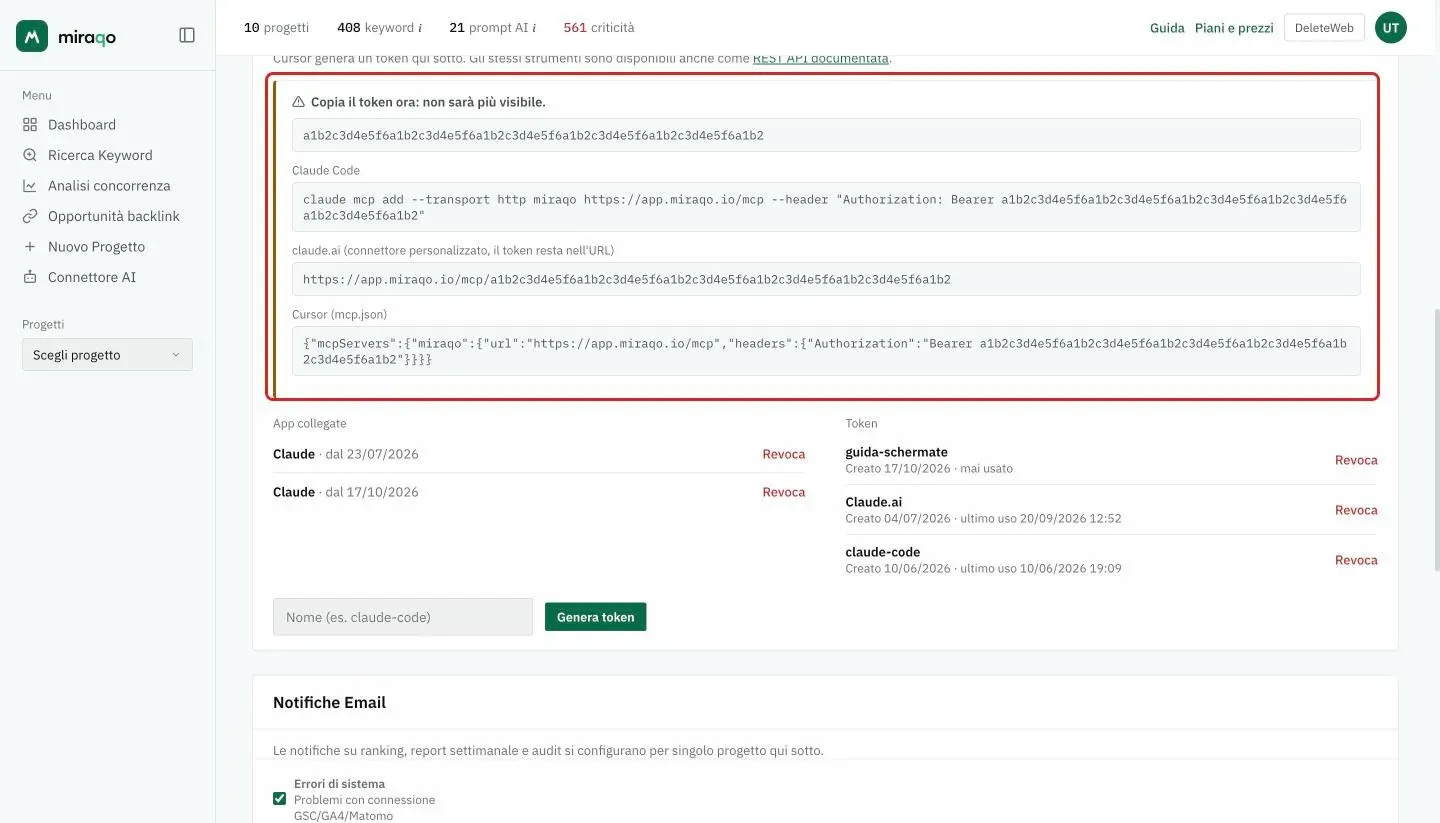The height and width of the screenshot is (823, 1440).
Task: Click the Claude Code command snippet
Action: click(x=826, y=207)
